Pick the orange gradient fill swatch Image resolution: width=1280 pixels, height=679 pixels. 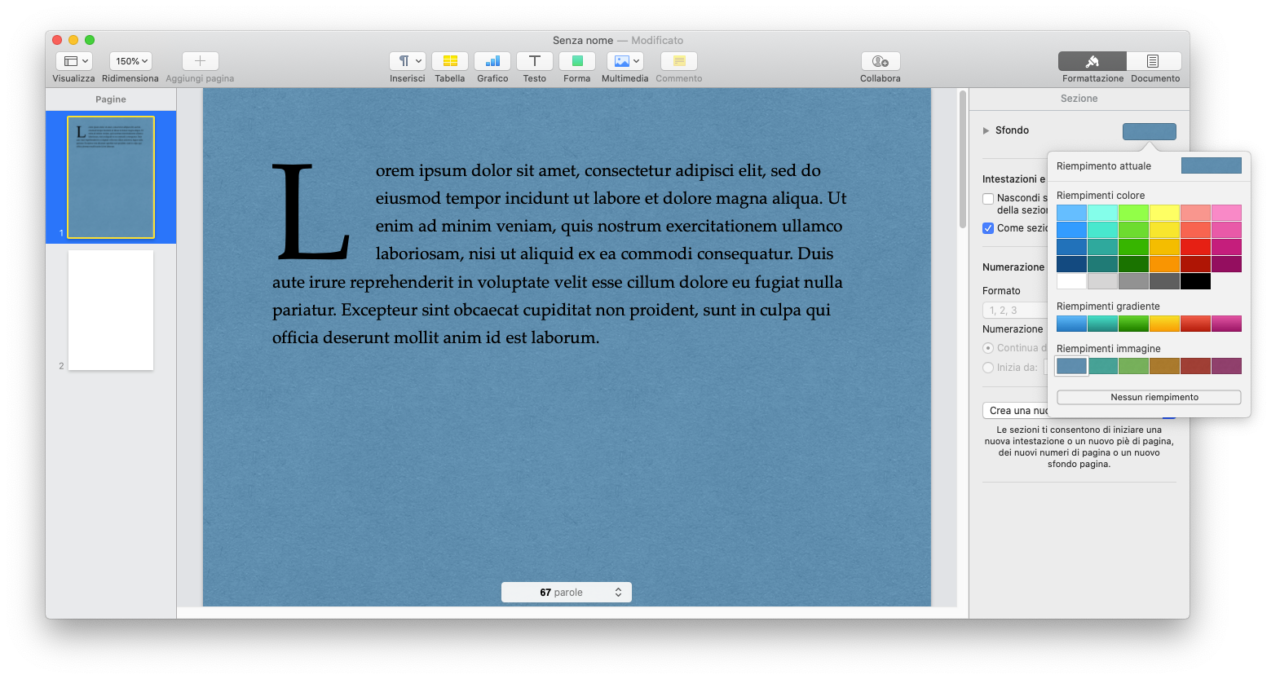click(x=1164, y=324)
